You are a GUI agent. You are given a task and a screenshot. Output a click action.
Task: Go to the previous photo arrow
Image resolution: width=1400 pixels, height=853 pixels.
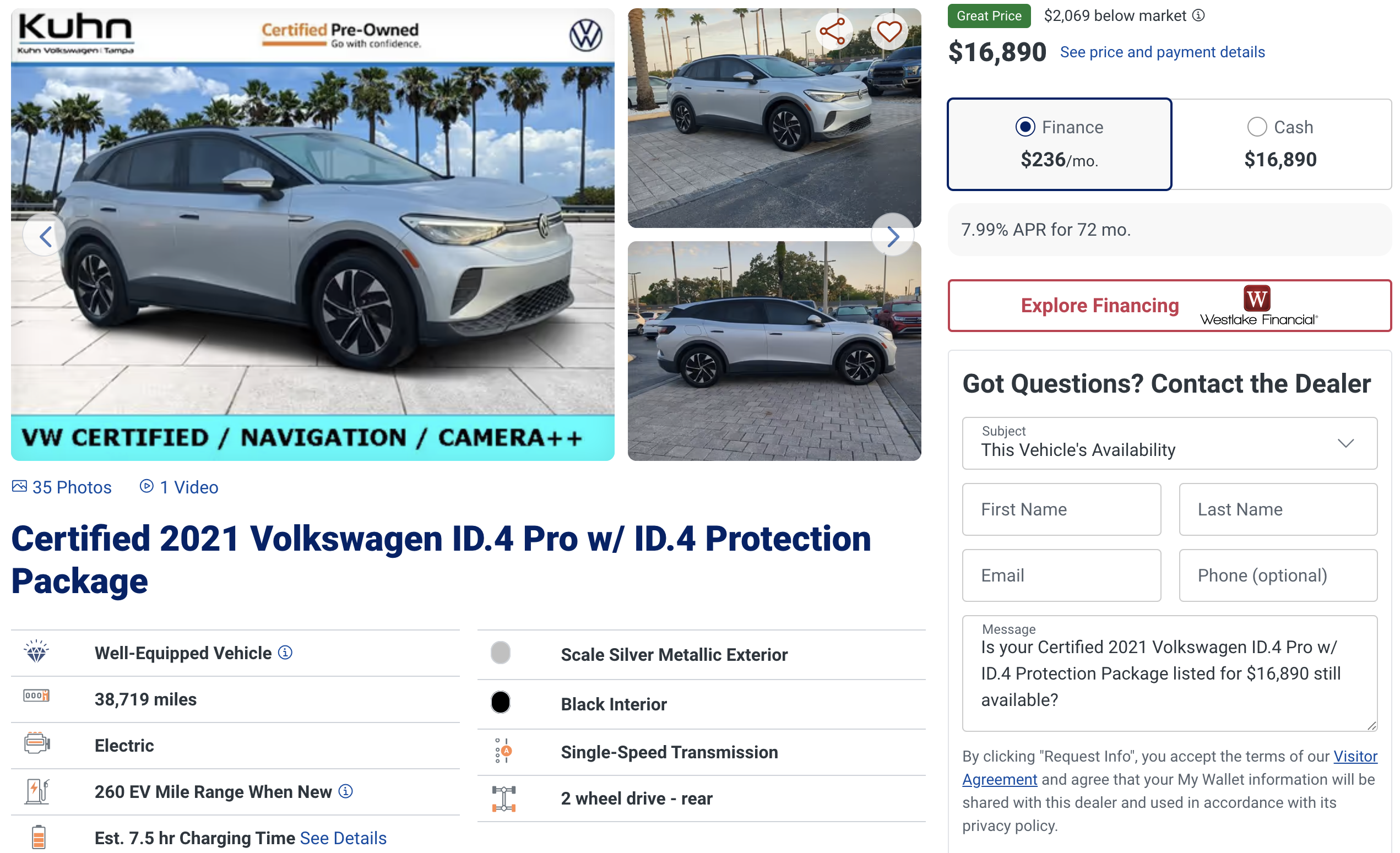click(45, 236)
